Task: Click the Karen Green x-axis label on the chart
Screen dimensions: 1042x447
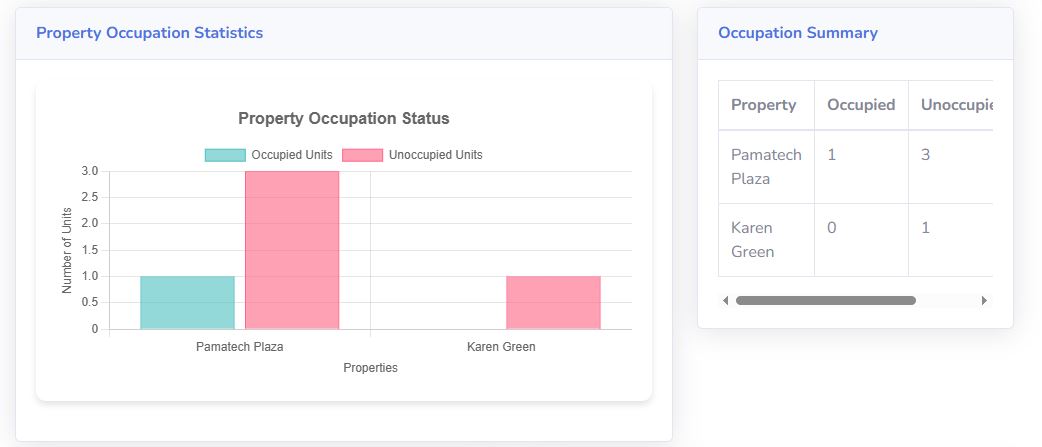Action: [501, 347]
